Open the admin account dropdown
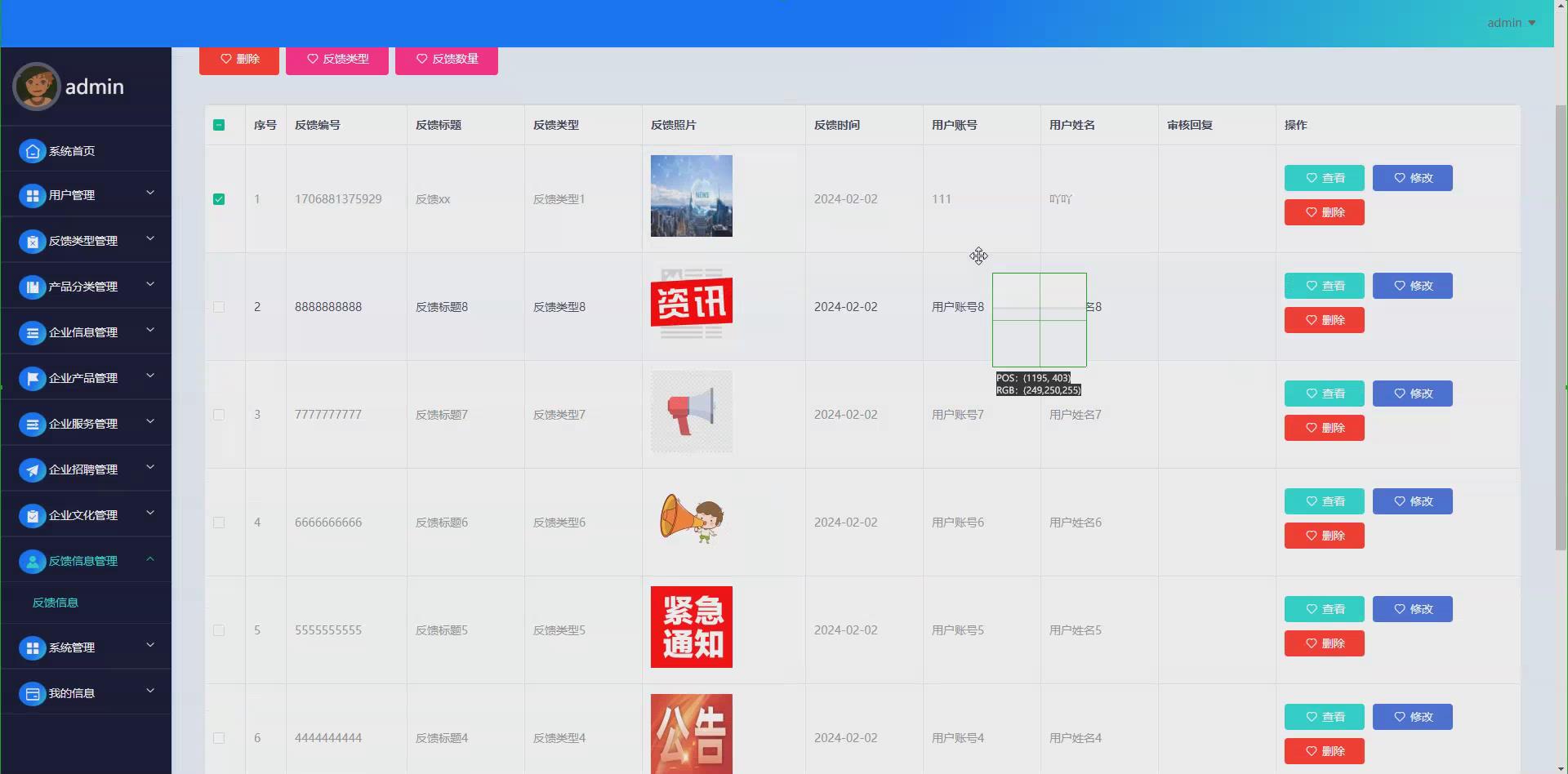 pyautogui.click(x=1510, y=22)
